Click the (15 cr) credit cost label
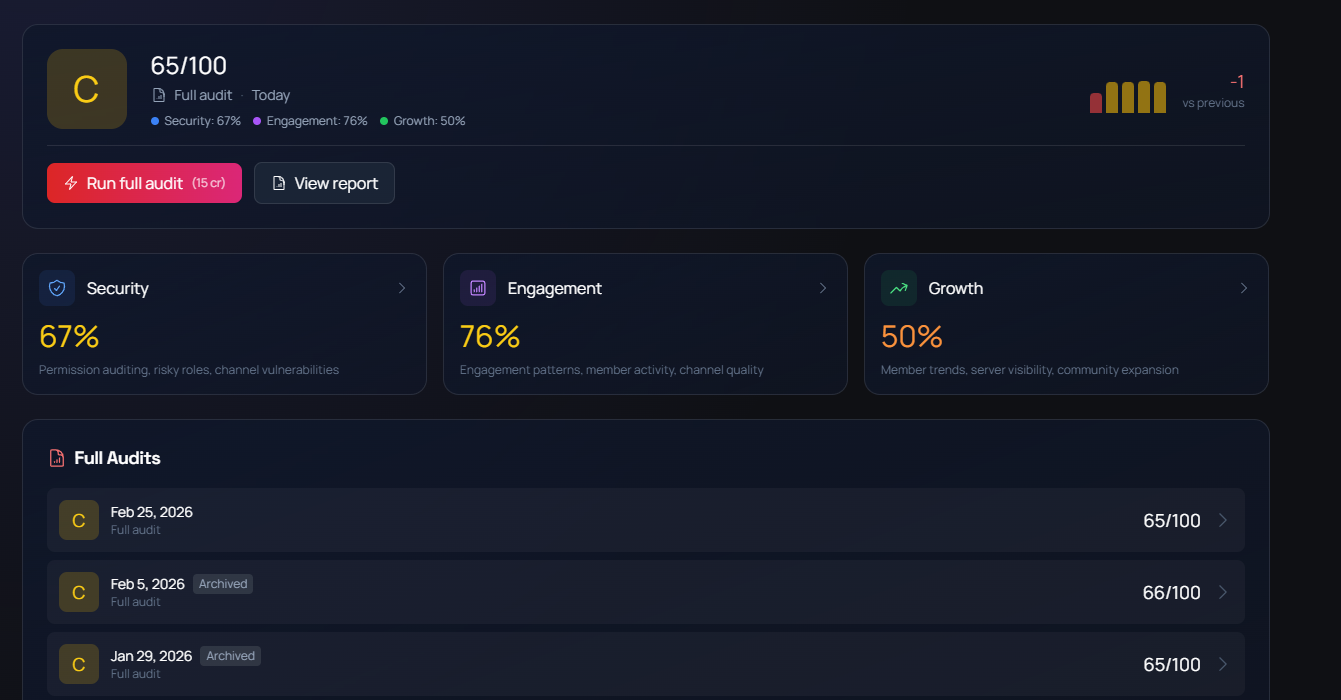 click(209, 183)
